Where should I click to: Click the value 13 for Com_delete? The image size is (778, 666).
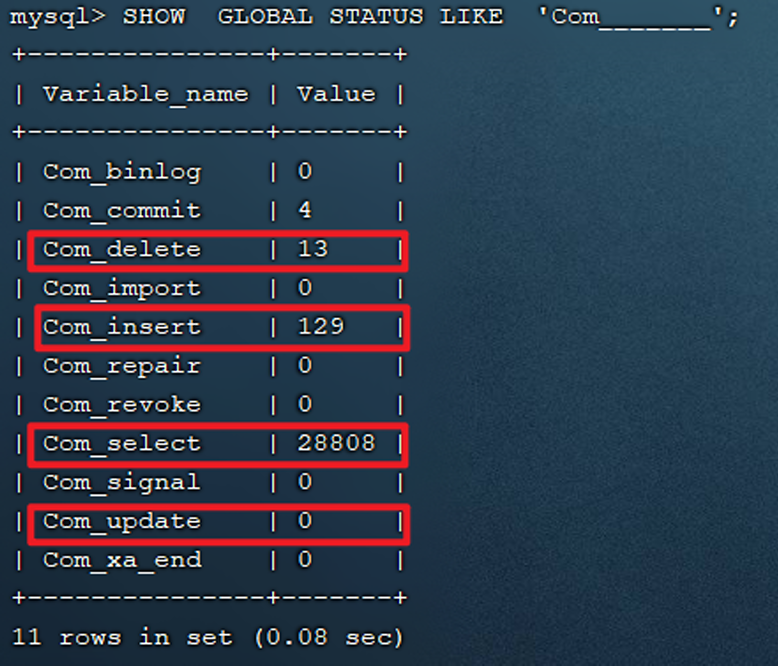coord(313,249)
